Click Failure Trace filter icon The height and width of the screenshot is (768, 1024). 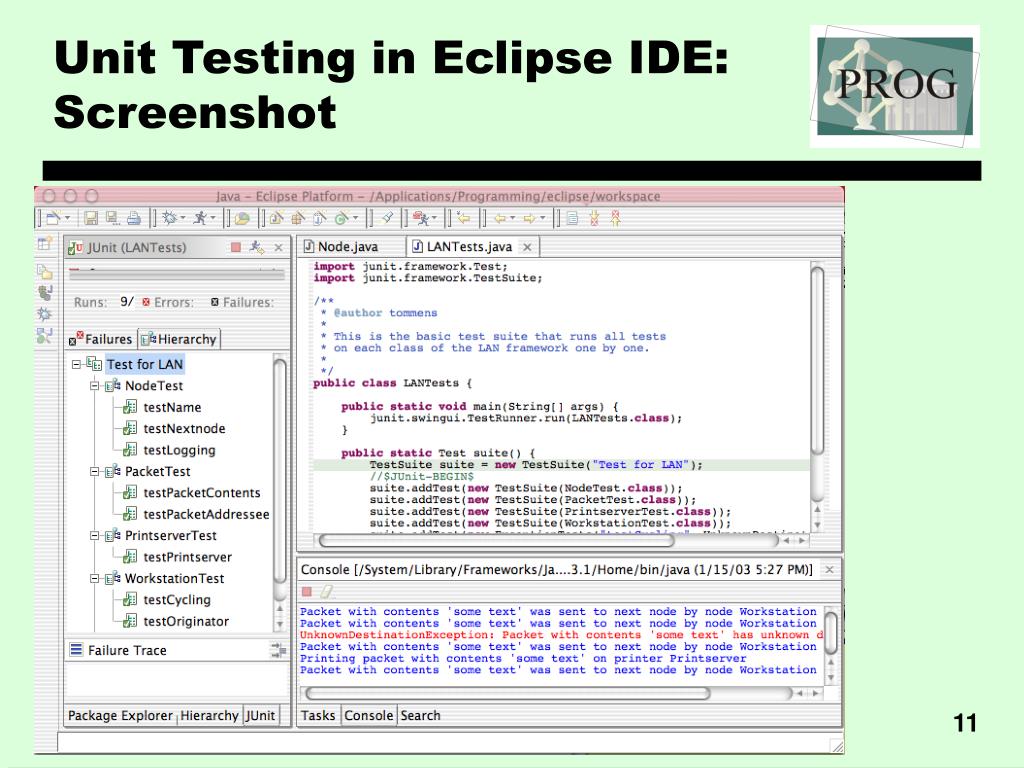[x=278, y=650]
